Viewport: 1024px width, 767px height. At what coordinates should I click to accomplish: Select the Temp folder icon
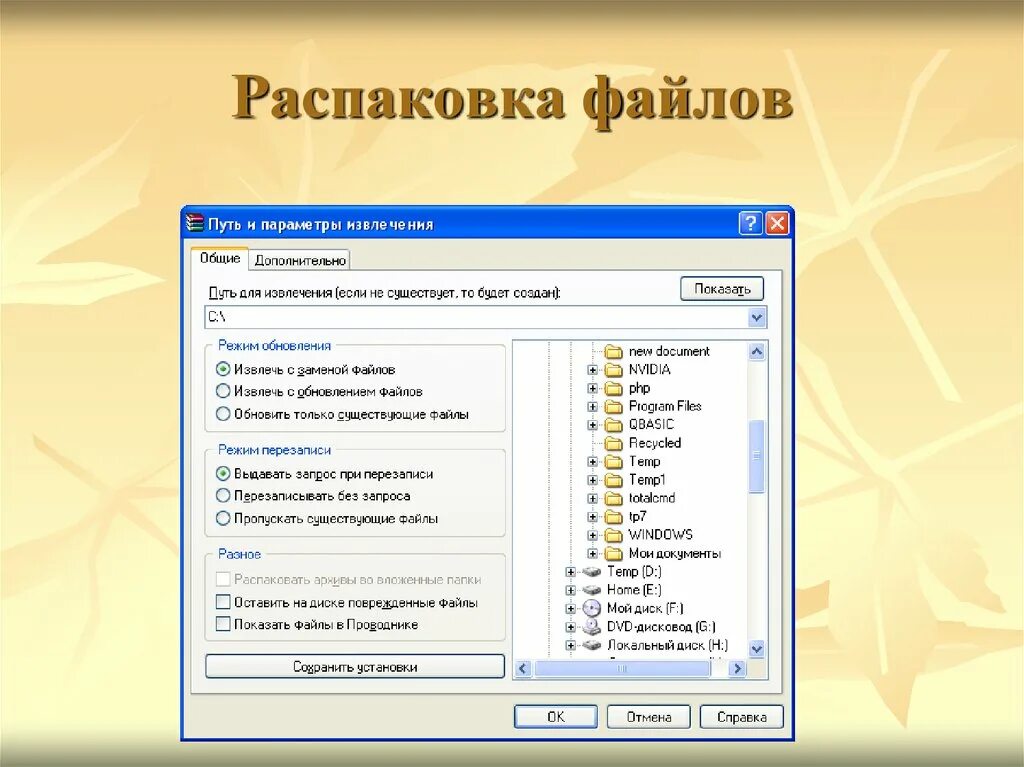pyautogui.click(x=613, y=462)
